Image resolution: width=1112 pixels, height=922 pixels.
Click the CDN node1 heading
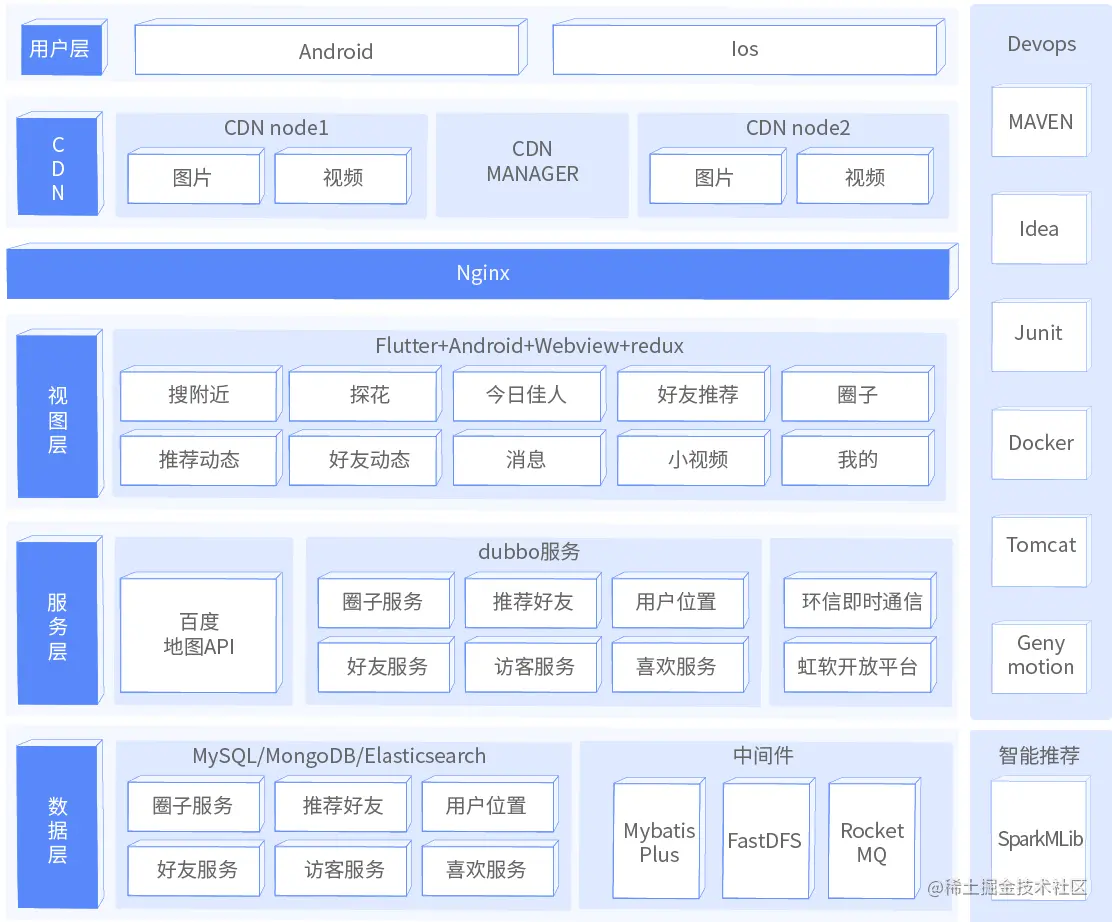276,128
